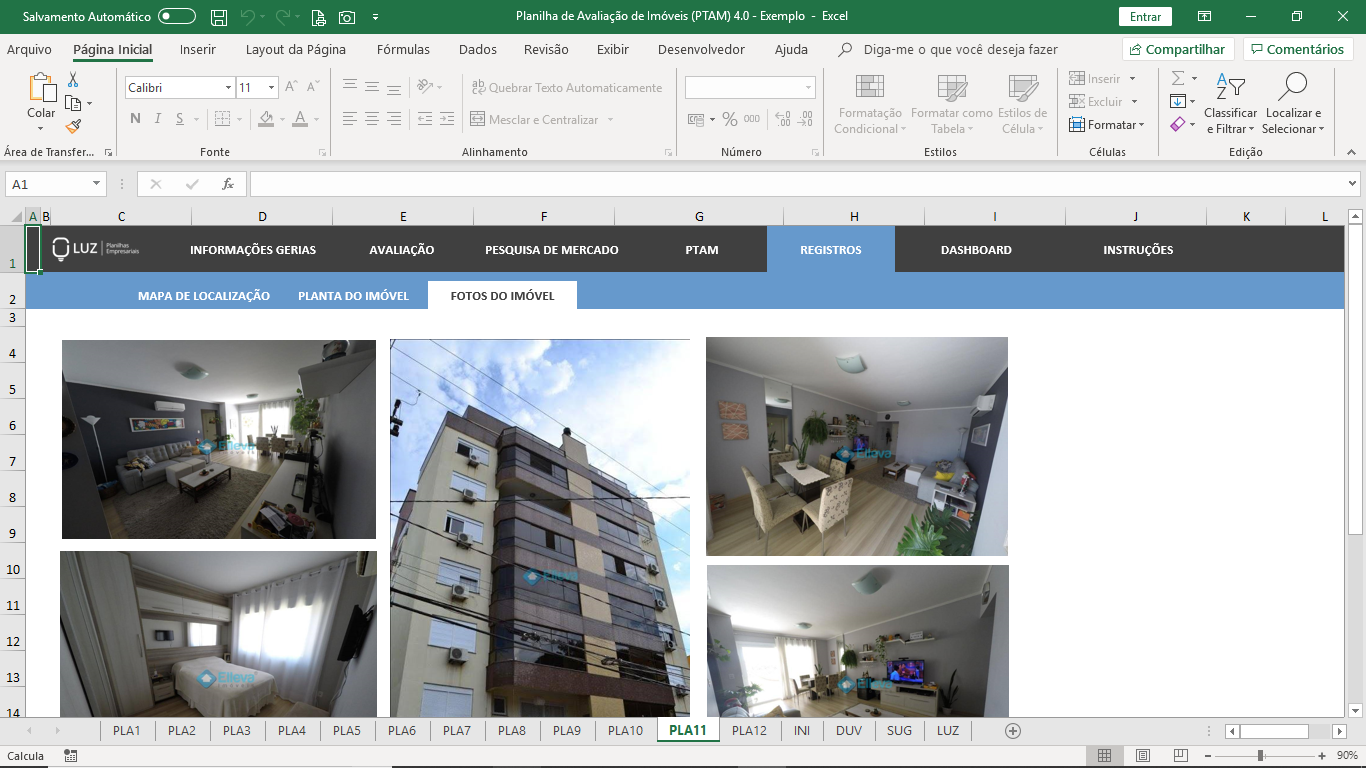Click the Save disk icon in title bar
This screenshot has width=1366, height=768.
click(219, 17)
